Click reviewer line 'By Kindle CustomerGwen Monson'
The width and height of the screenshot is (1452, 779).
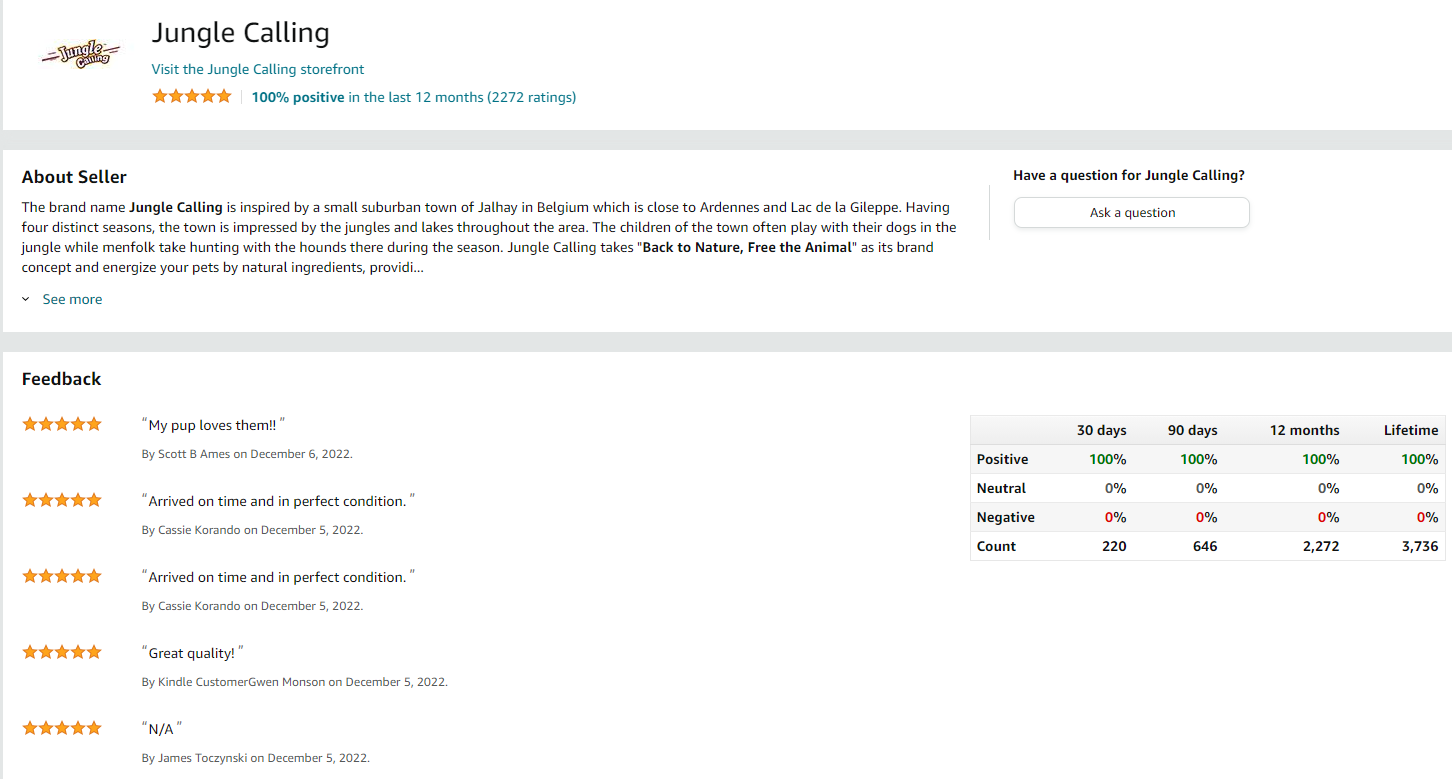point(295,682)
